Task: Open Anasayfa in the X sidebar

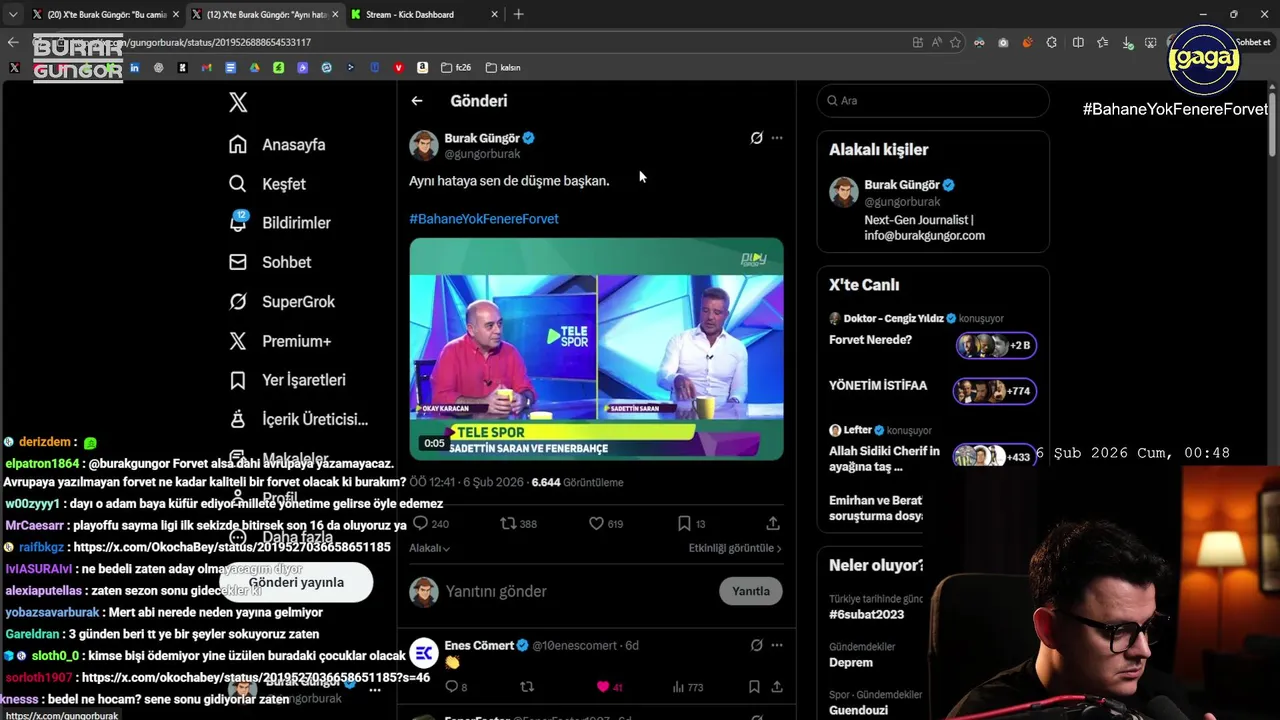Action: (x=277, y=144)
